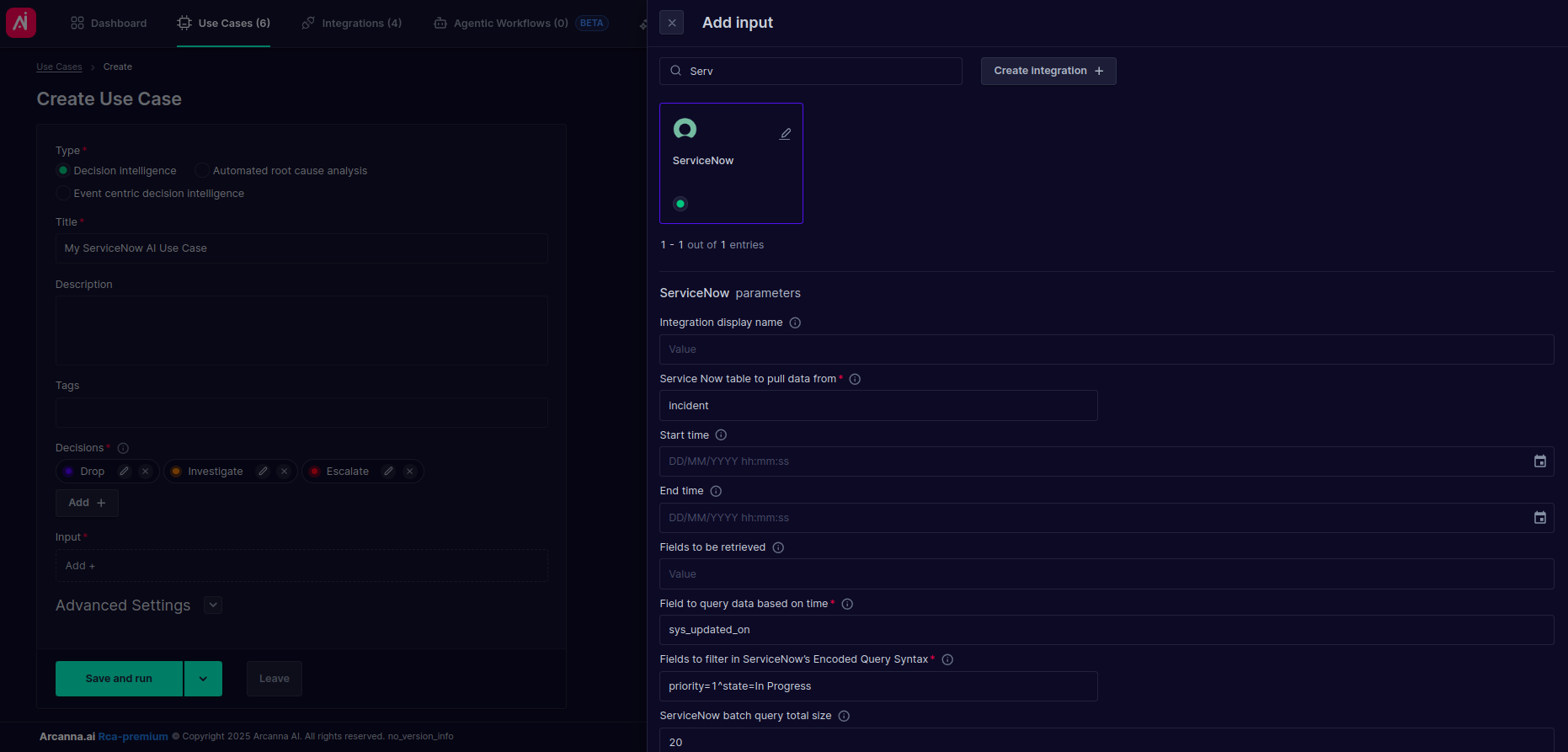Screen dimensions: 1568x752
Task: Click the Arcanna AI logo icon
Action: (21, 23)
